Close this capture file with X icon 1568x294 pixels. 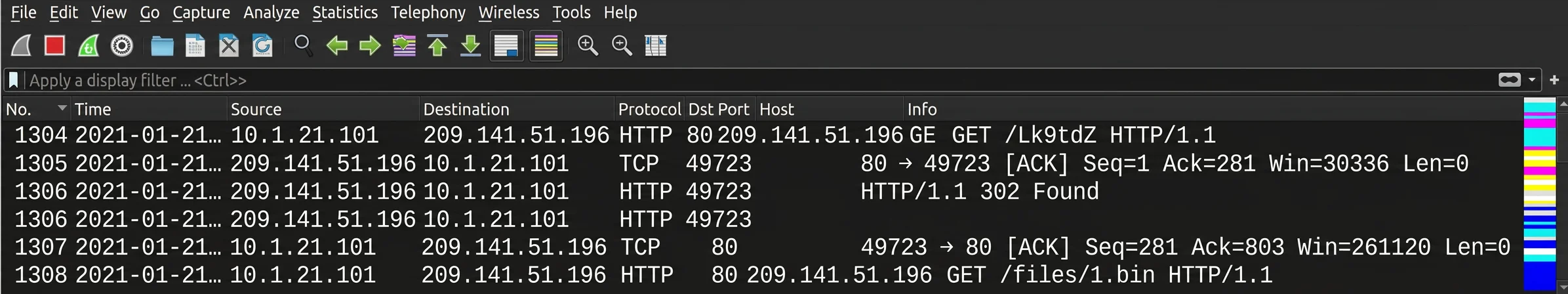(229, 46)
